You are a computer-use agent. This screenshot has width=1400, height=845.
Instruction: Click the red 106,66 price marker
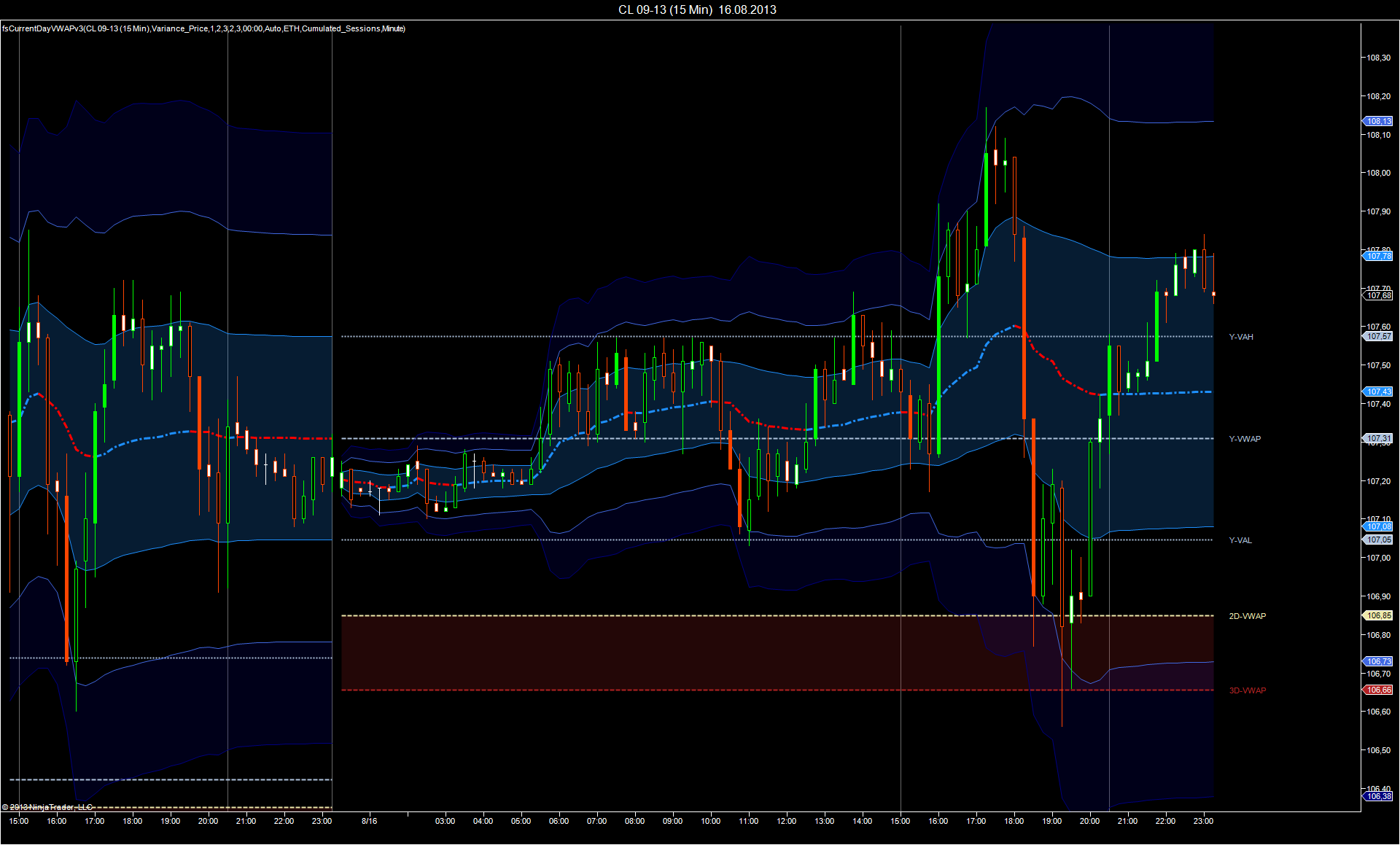click(x=1378, y=690)
